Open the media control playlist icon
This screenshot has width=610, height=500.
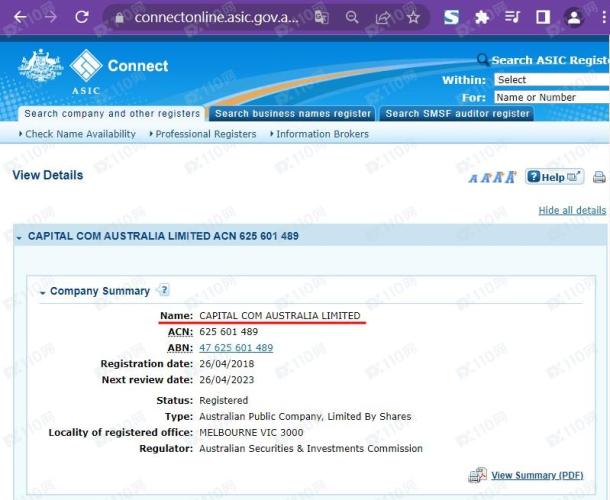point(512,17)
